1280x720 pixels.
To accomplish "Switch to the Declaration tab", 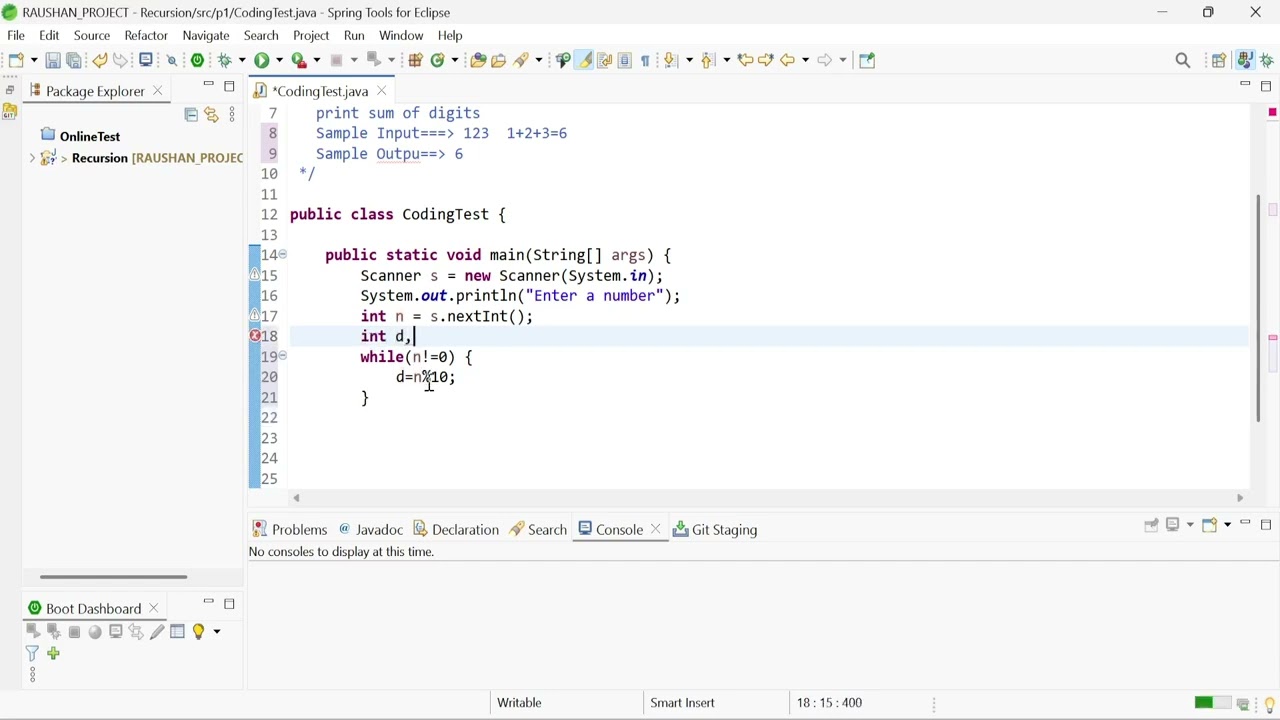I will (x=456, y=529).
